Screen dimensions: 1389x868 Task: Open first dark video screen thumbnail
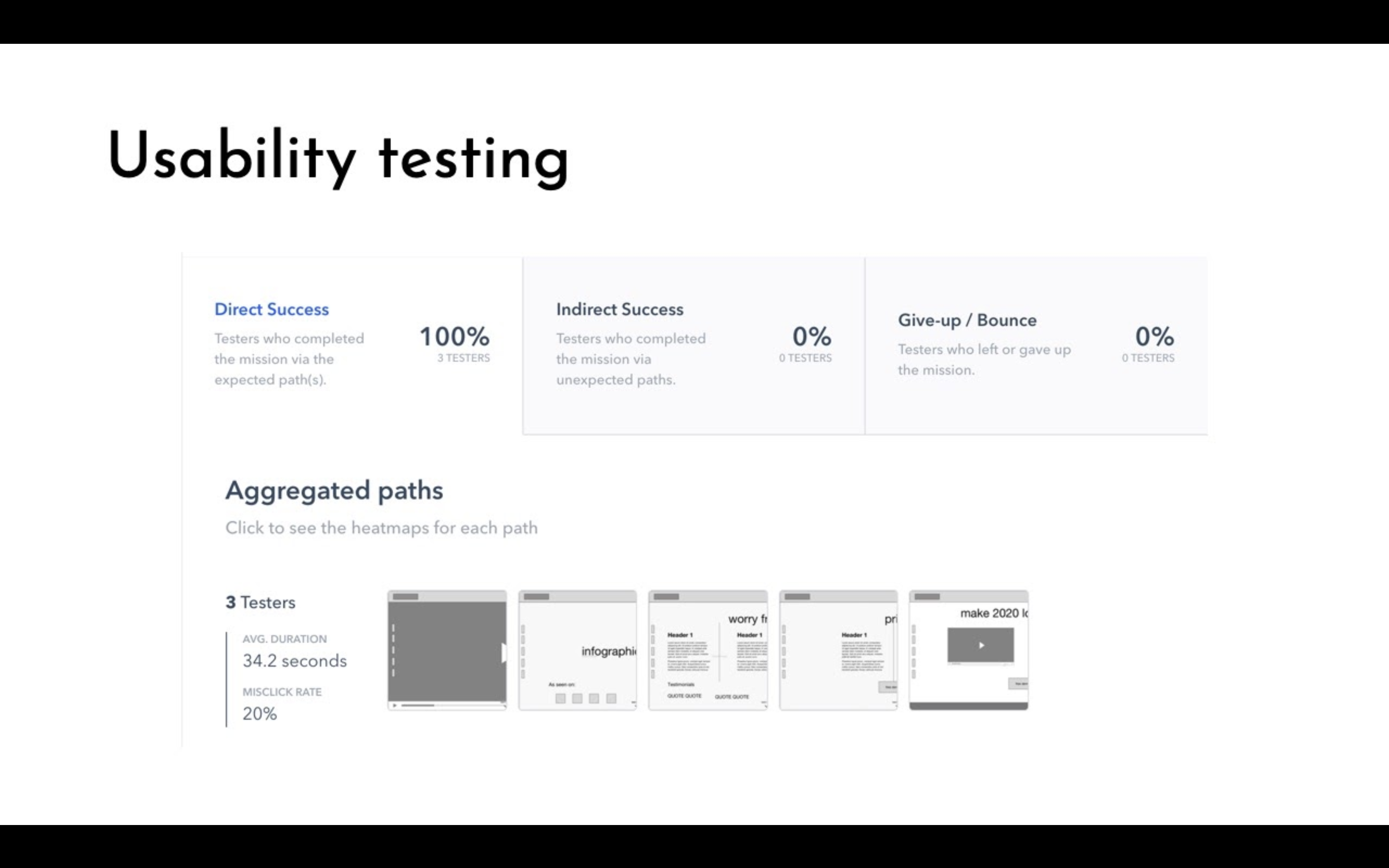pyautogui.click(x=446, y=650)
